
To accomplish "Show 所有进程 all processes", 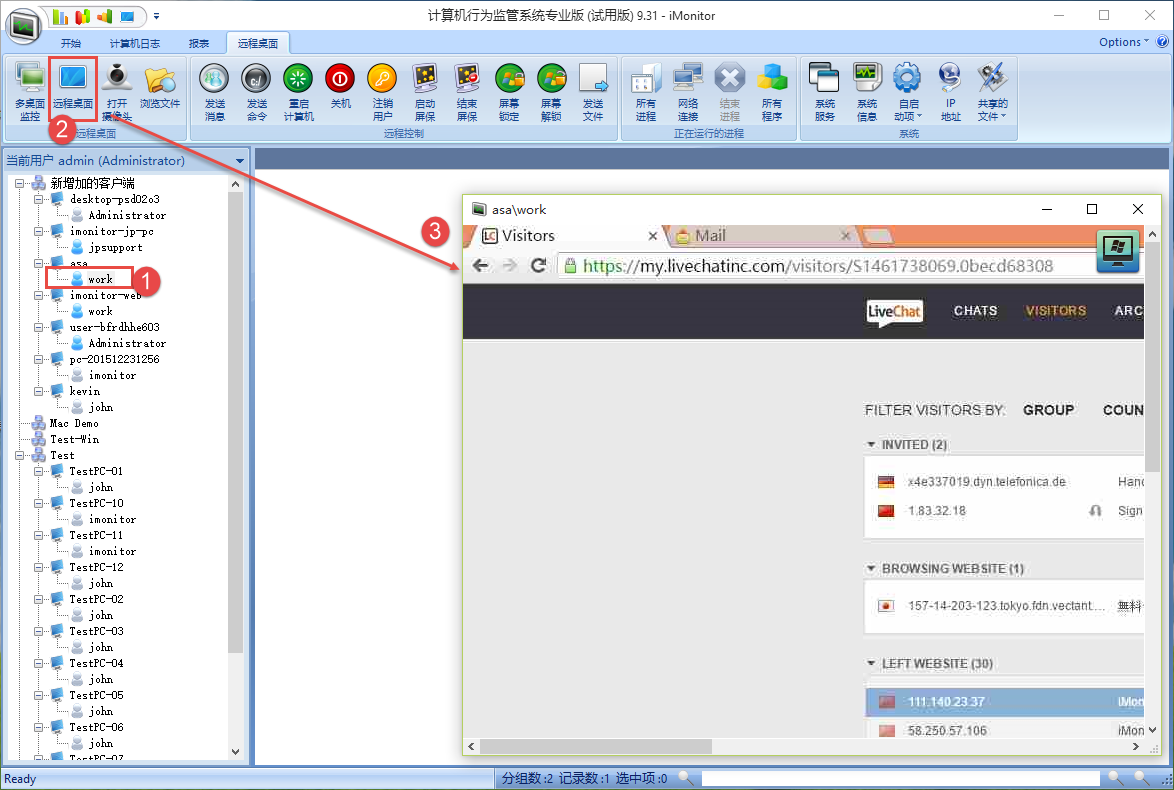I will [x=645, y=92].
